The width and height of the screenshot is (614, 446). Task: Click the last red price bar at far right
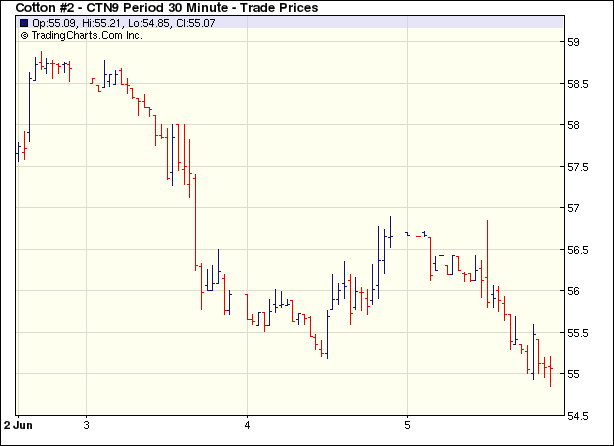point(550,369)
